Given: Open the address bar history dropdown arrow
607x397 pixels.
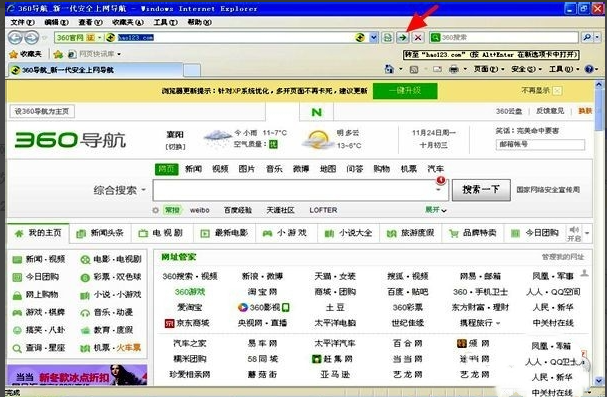Looking at the screenshot, I should (x=373, y=38).
